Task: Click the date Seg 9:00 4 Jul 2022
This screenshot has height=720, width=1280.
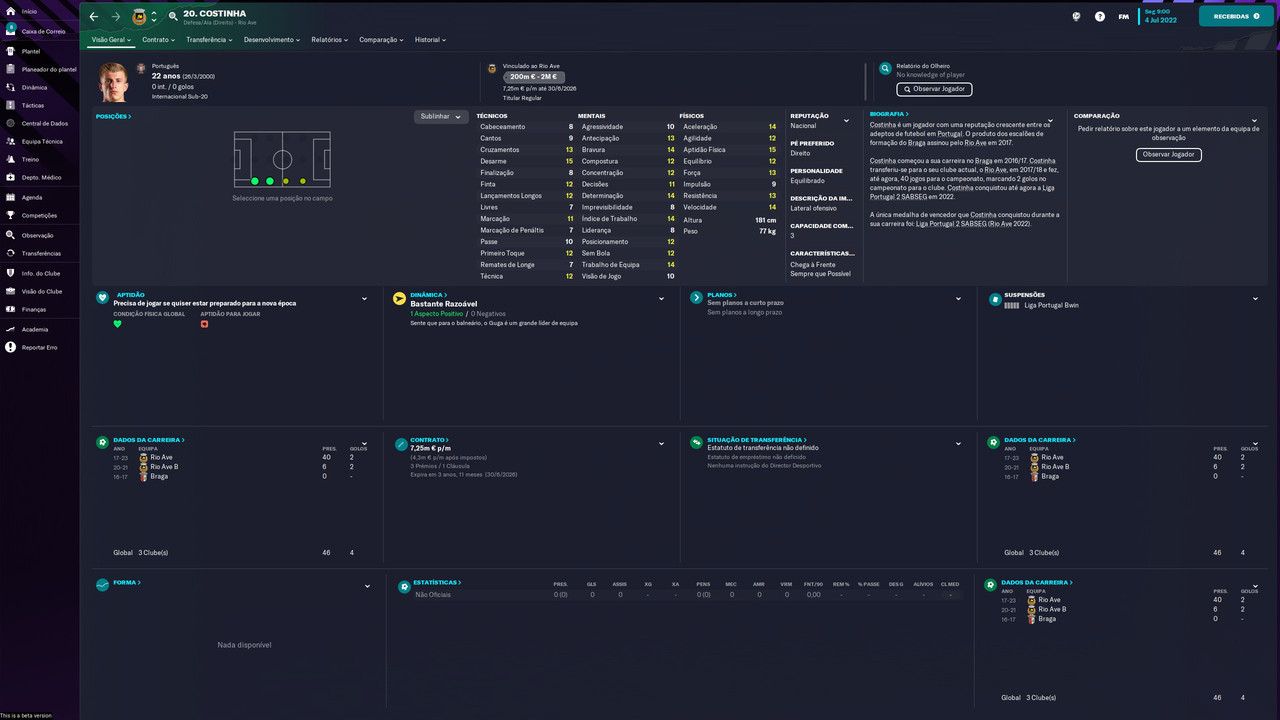Action: point(1161,16)
